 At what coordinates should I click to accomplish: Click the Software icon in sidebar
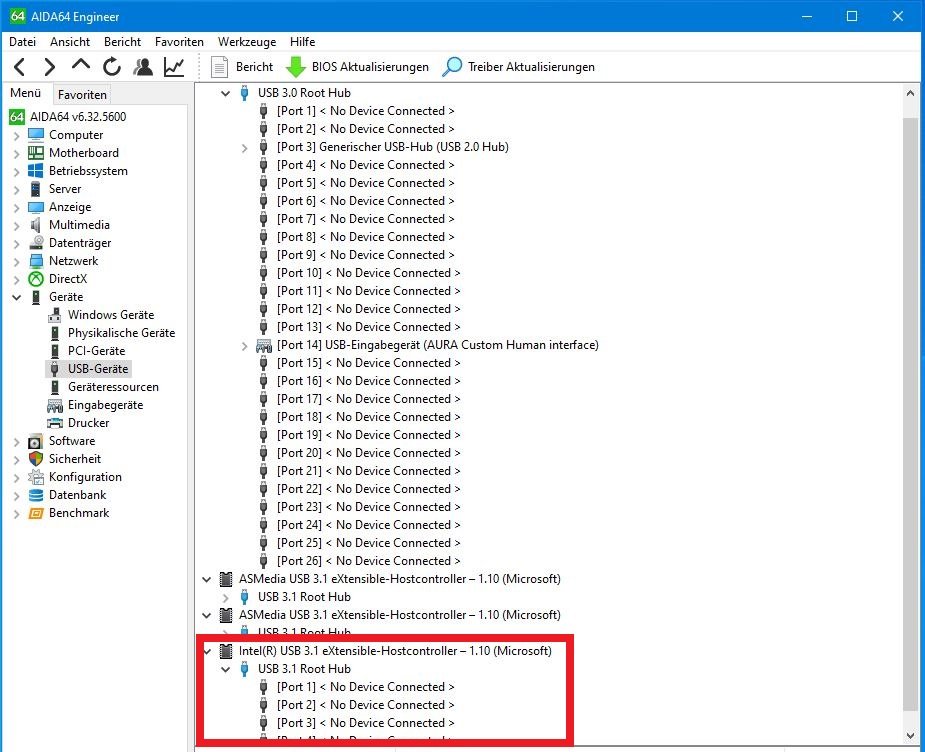(x=36, y=441)
